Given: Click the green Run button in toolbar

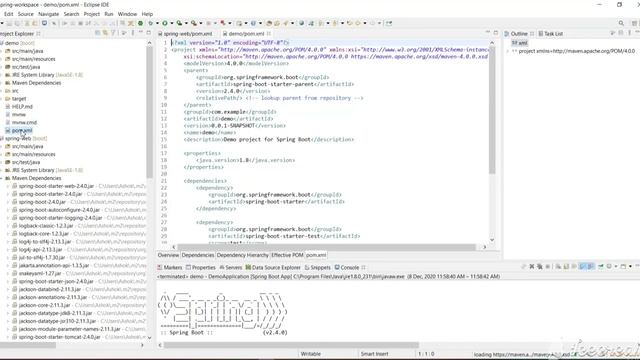Looking at the screenshot, I should 165,23.
